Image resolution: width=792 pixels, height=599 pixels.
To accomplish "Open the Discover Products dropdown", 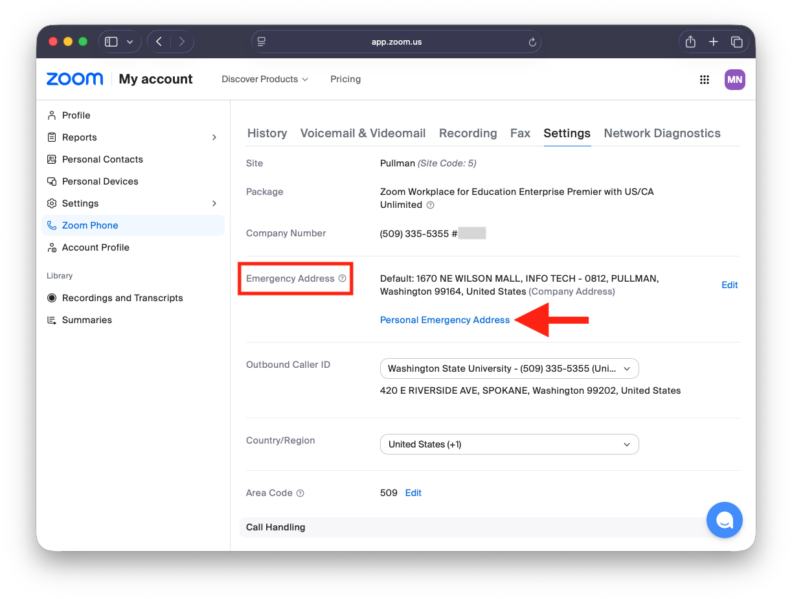I will click(265, 79).
